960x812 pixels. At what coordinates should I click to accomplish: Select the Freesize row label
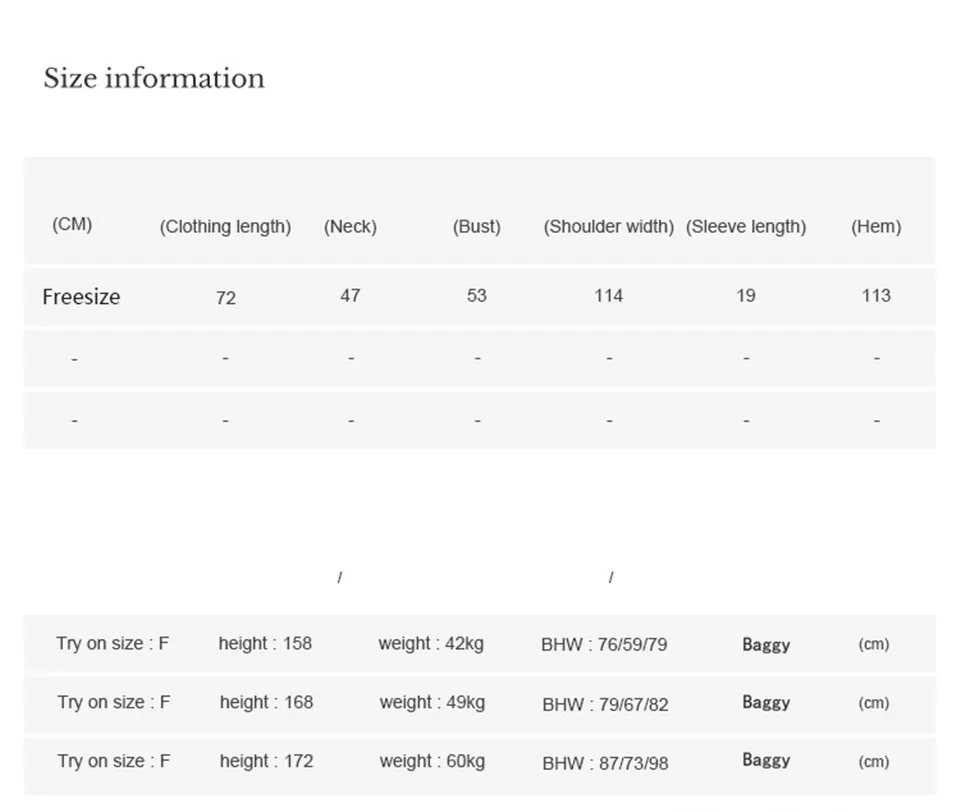click(81, 297)
